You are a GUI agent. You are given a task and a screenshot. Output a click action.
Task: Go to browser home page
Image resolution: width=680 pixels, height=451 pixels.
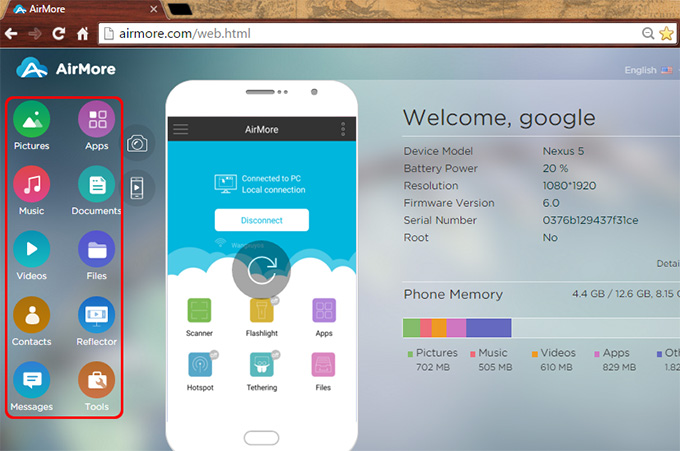click(82, 33)
